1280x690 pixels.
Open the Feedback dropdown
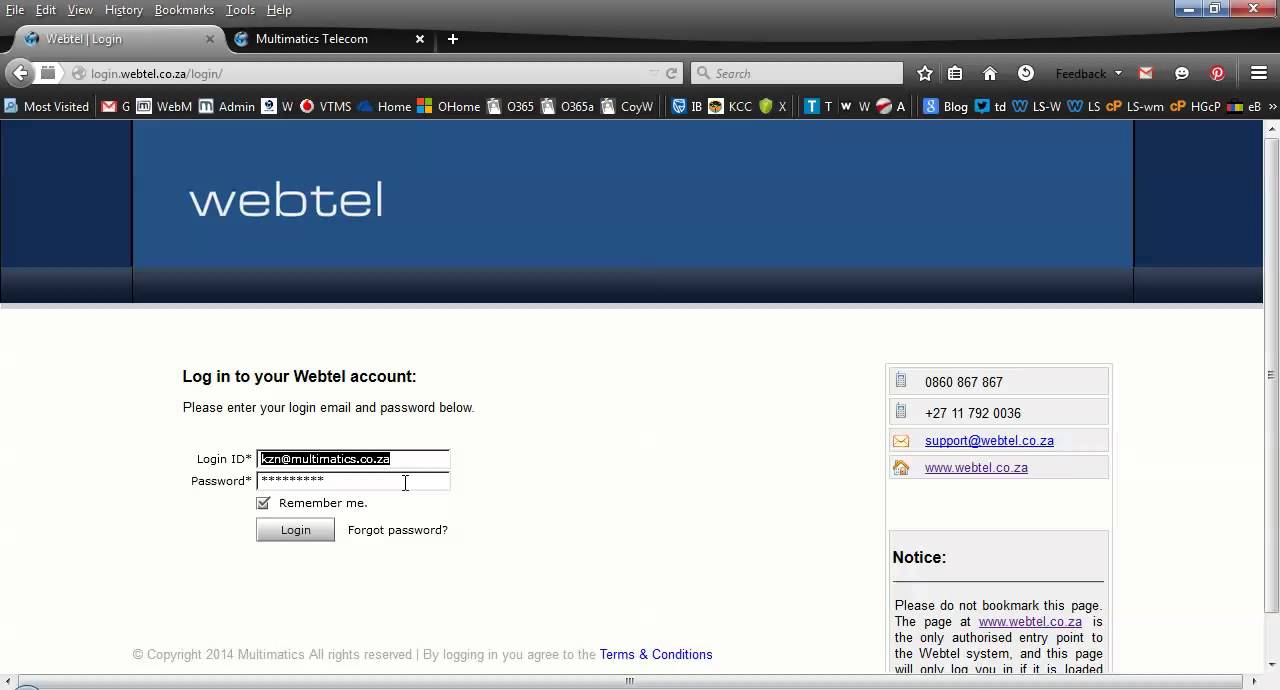coord(1089,73)
